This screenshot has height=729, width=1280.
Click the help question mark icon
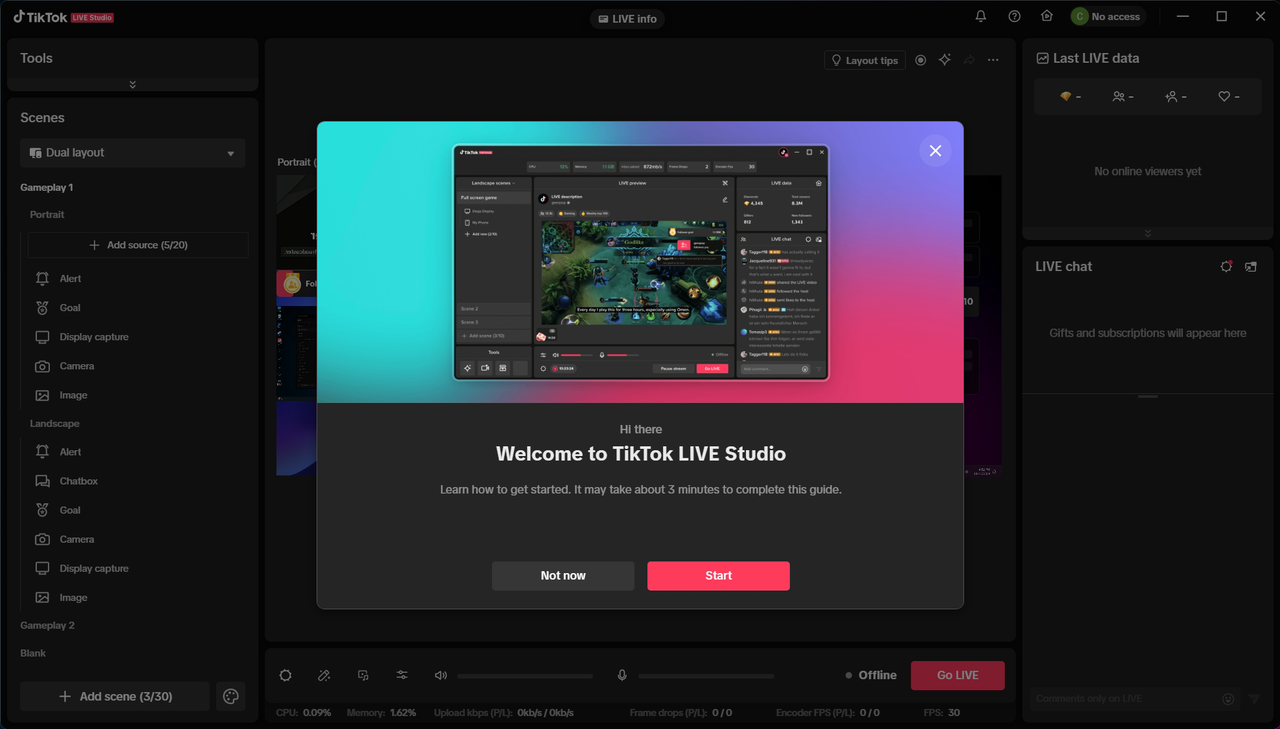click(1014, 16)
